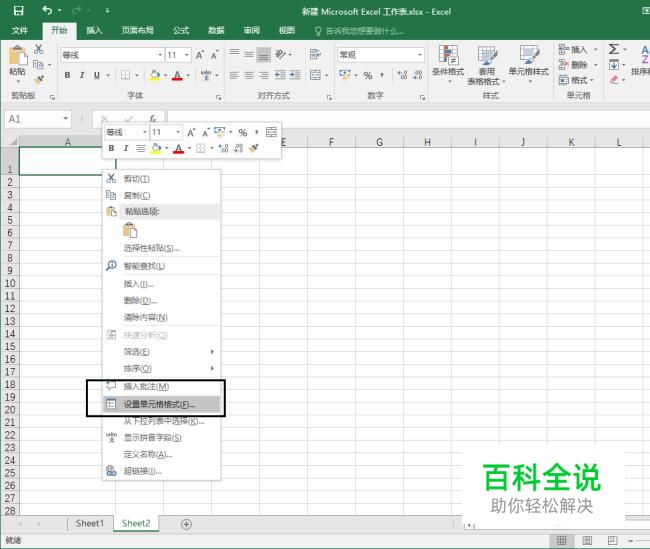This screenshot has width=650, height=549.
Task: Click the Copy icon in ribbon clipboard group
Action: [38, 65]
